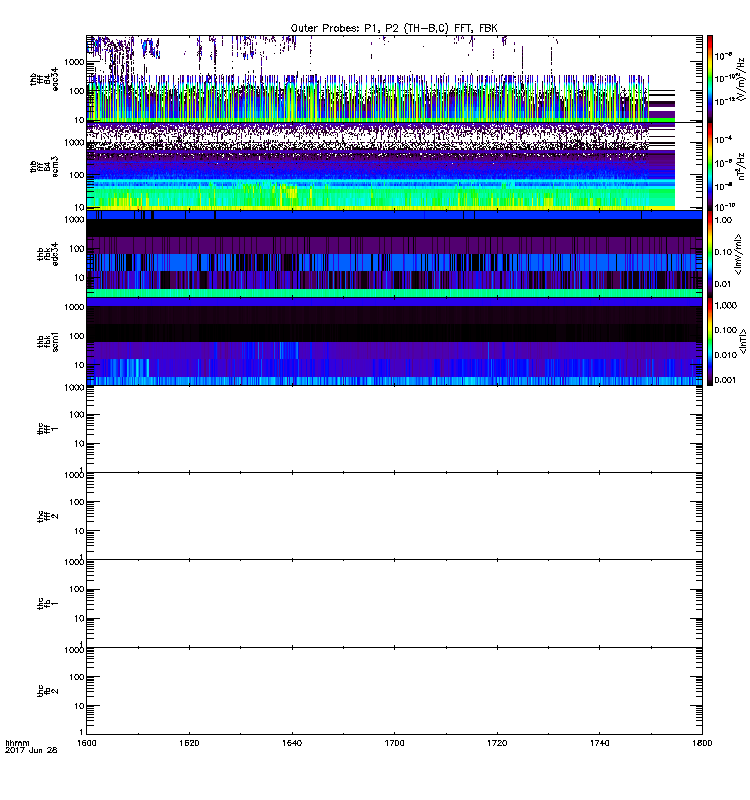Click the '1.000' tick on the <|nT|> color bar
This screenshot has height=800, width=750.
click(x=726, y=305)
